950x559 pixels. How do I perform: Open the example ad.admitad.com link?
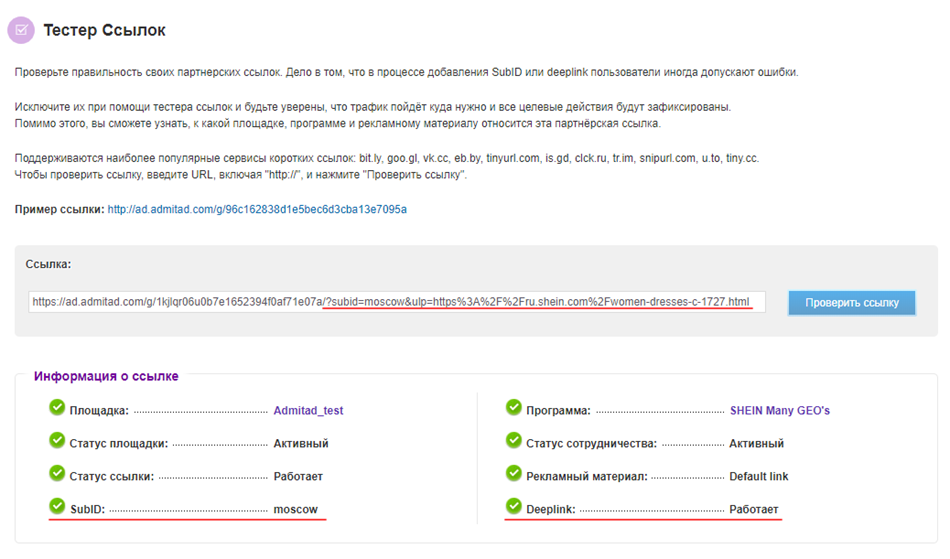pyautogui.click(x=257, y=210)
